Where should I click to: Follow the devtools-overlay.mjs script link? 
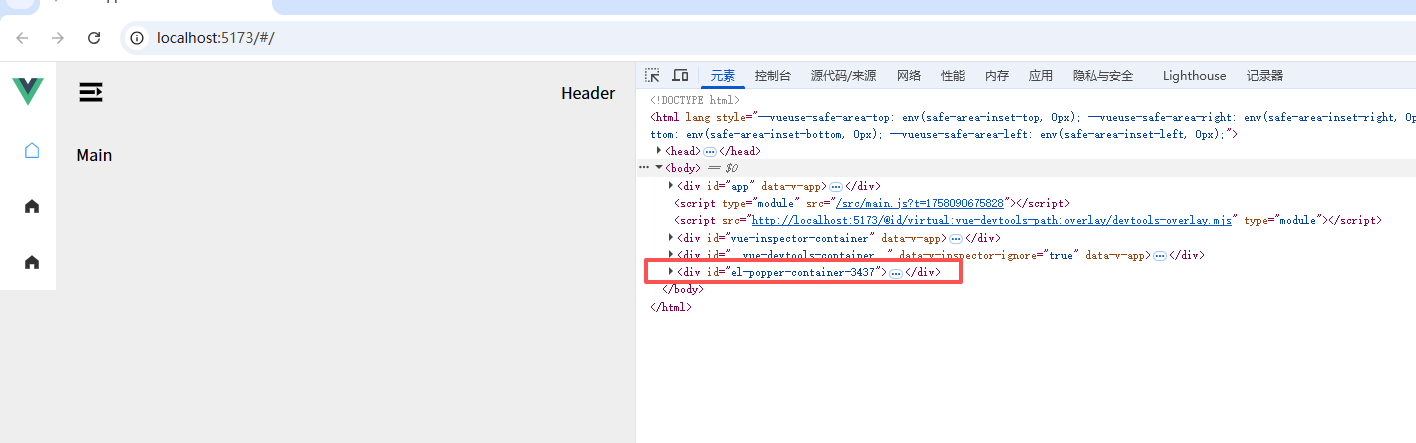(x=992, y=220)
